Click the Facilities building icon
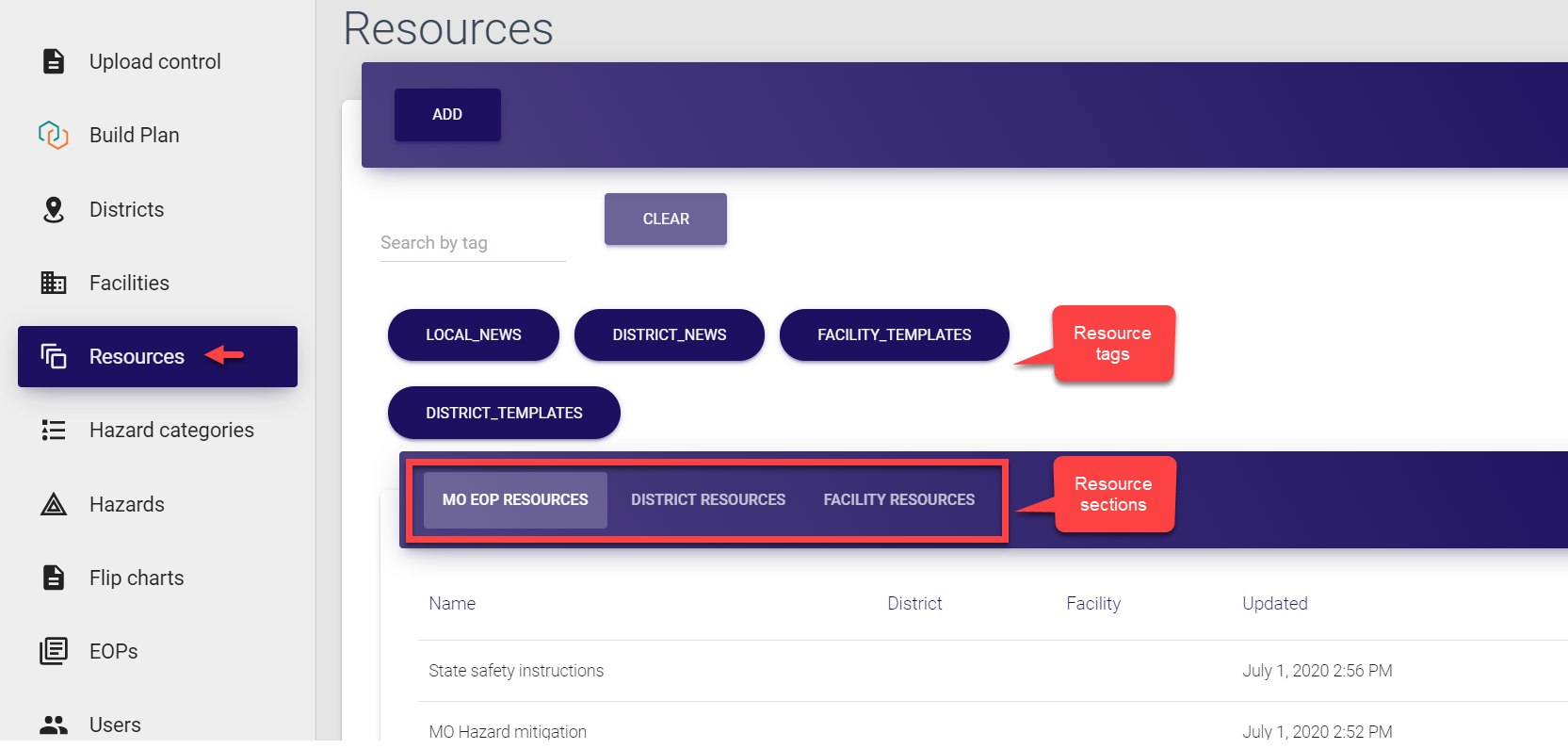 pos(54,283)
